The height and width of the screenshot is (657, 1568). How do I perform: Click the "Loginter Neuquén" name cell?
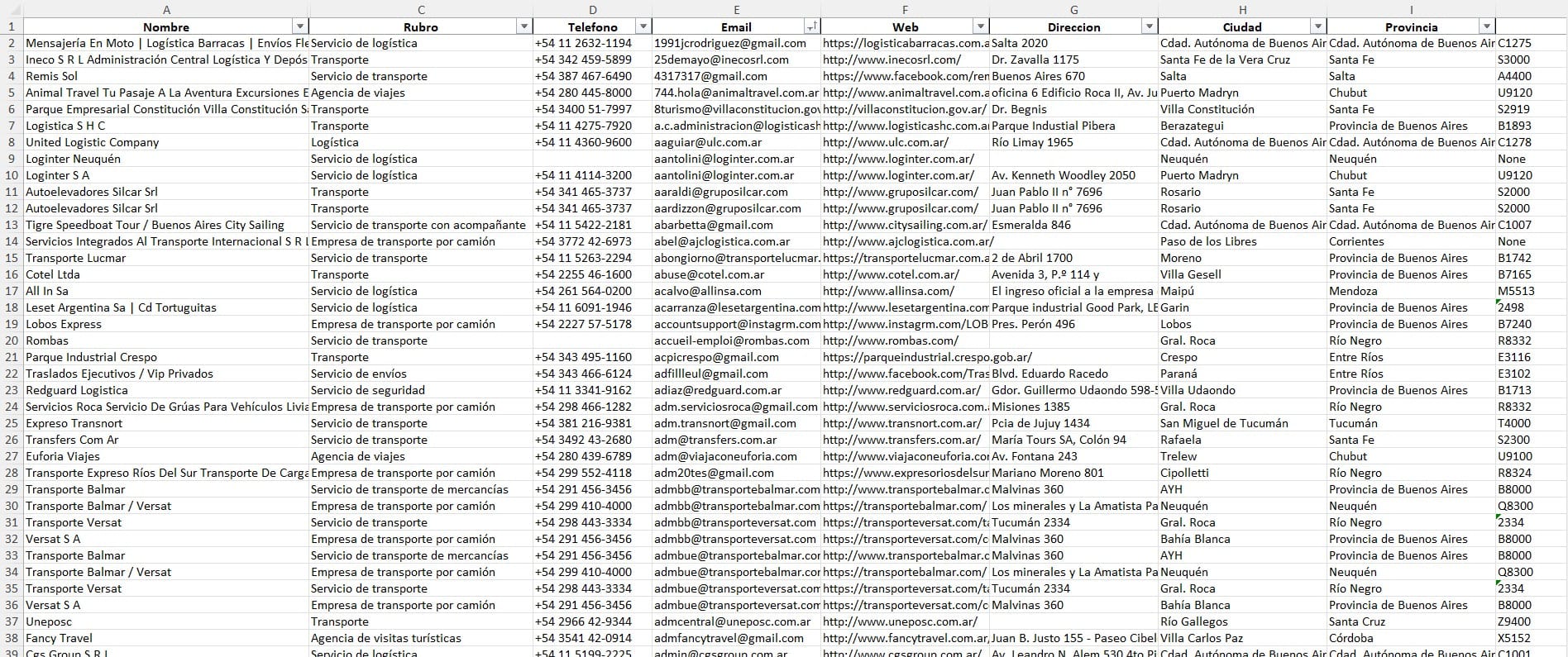pos(166,159)
